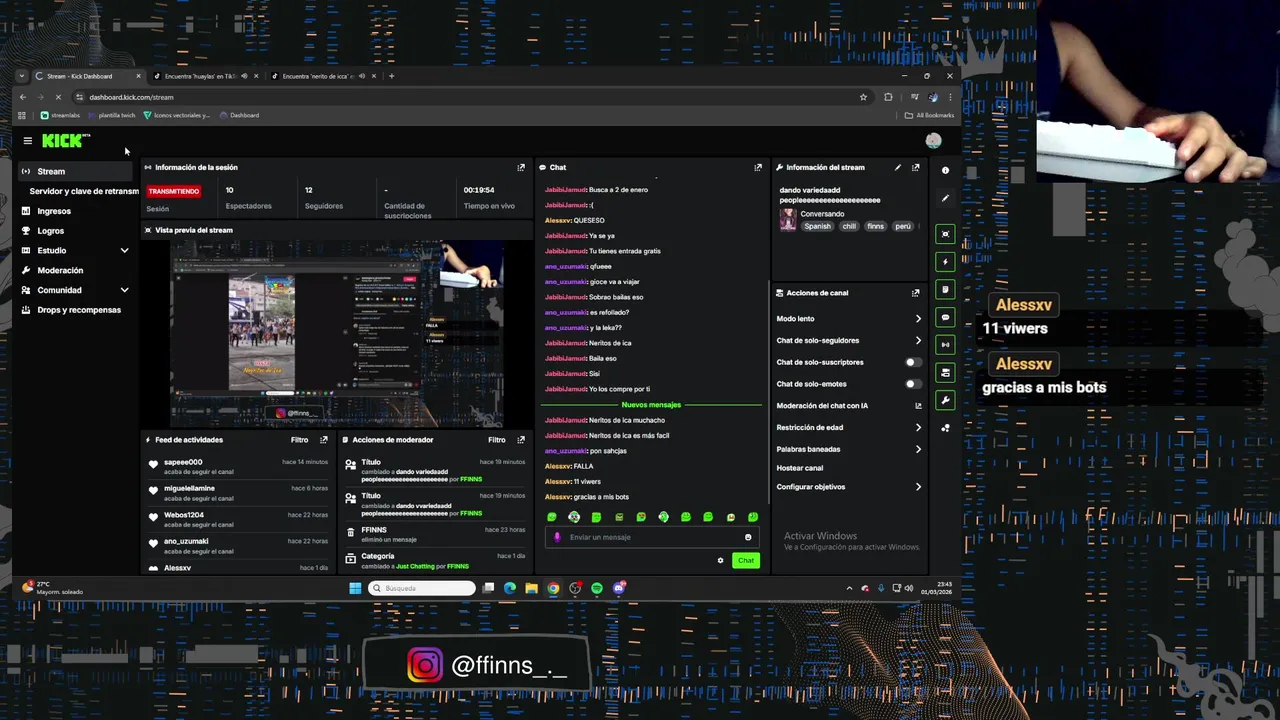1280x720 pixels.
Task: Pop out the Chat panel
Action: coord(758,167)
